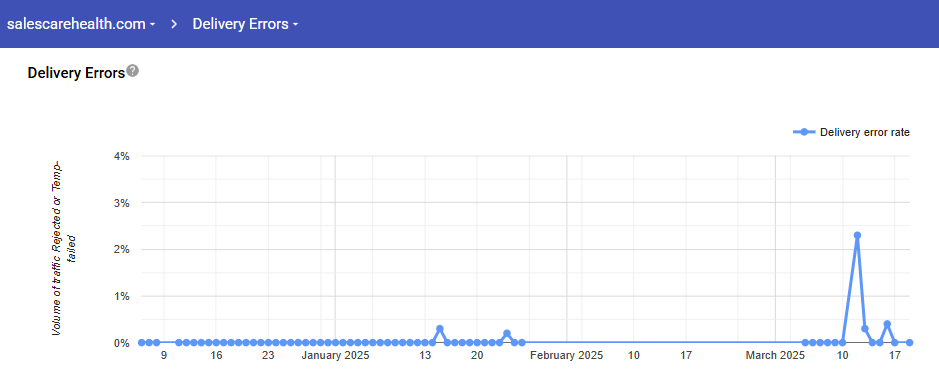
Task: Click the March 2025 axis label
Action: pyautogui.click(x=775, y=355)
